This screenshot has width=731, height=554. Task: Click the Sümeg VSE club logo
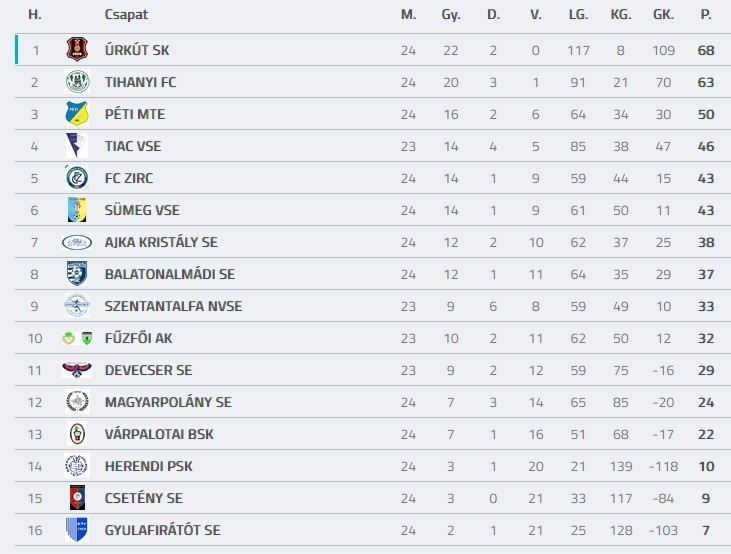click(77, 210)
